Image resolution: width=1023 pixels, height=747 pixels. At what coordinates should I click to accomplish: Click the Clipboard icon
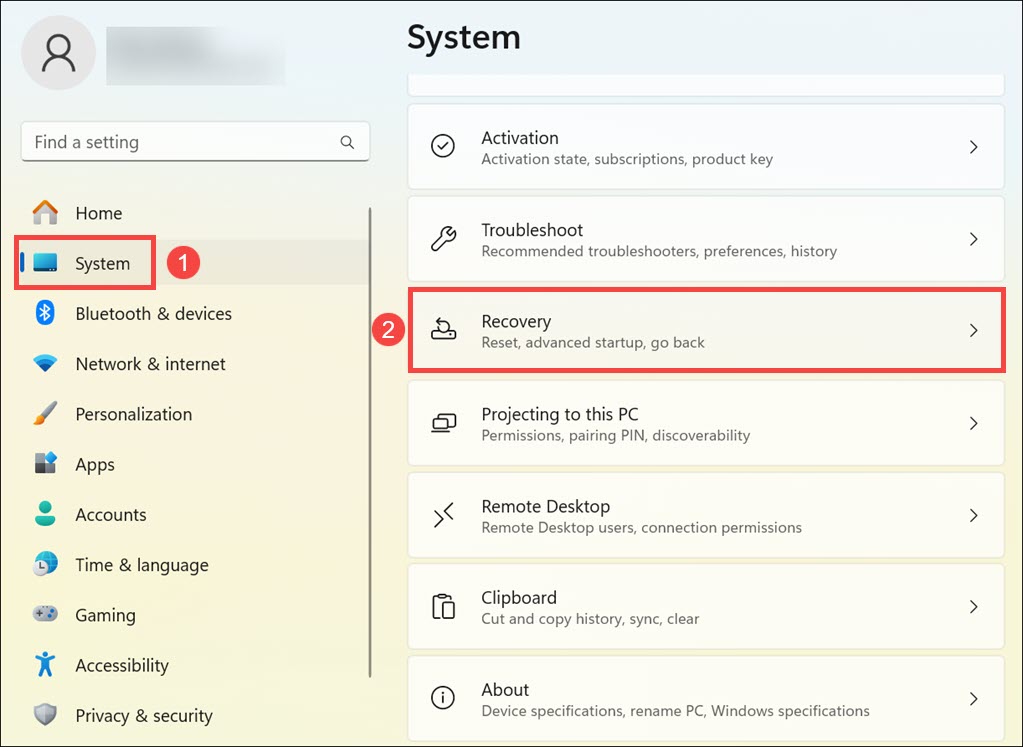click(x=443, y=607)
